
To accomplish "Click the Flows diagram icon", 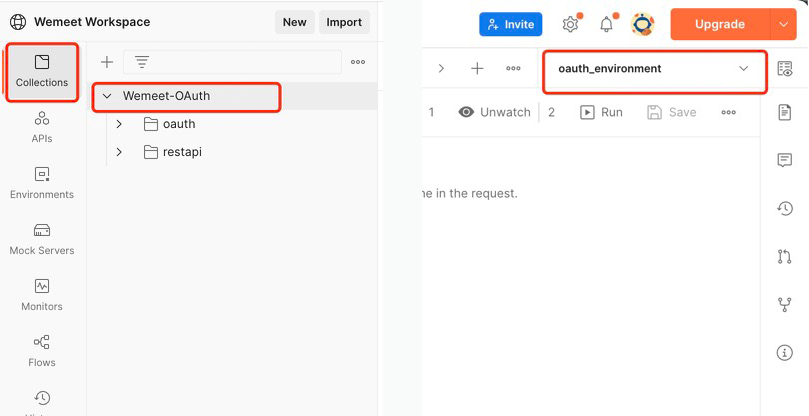I will [x=42, y=342].
